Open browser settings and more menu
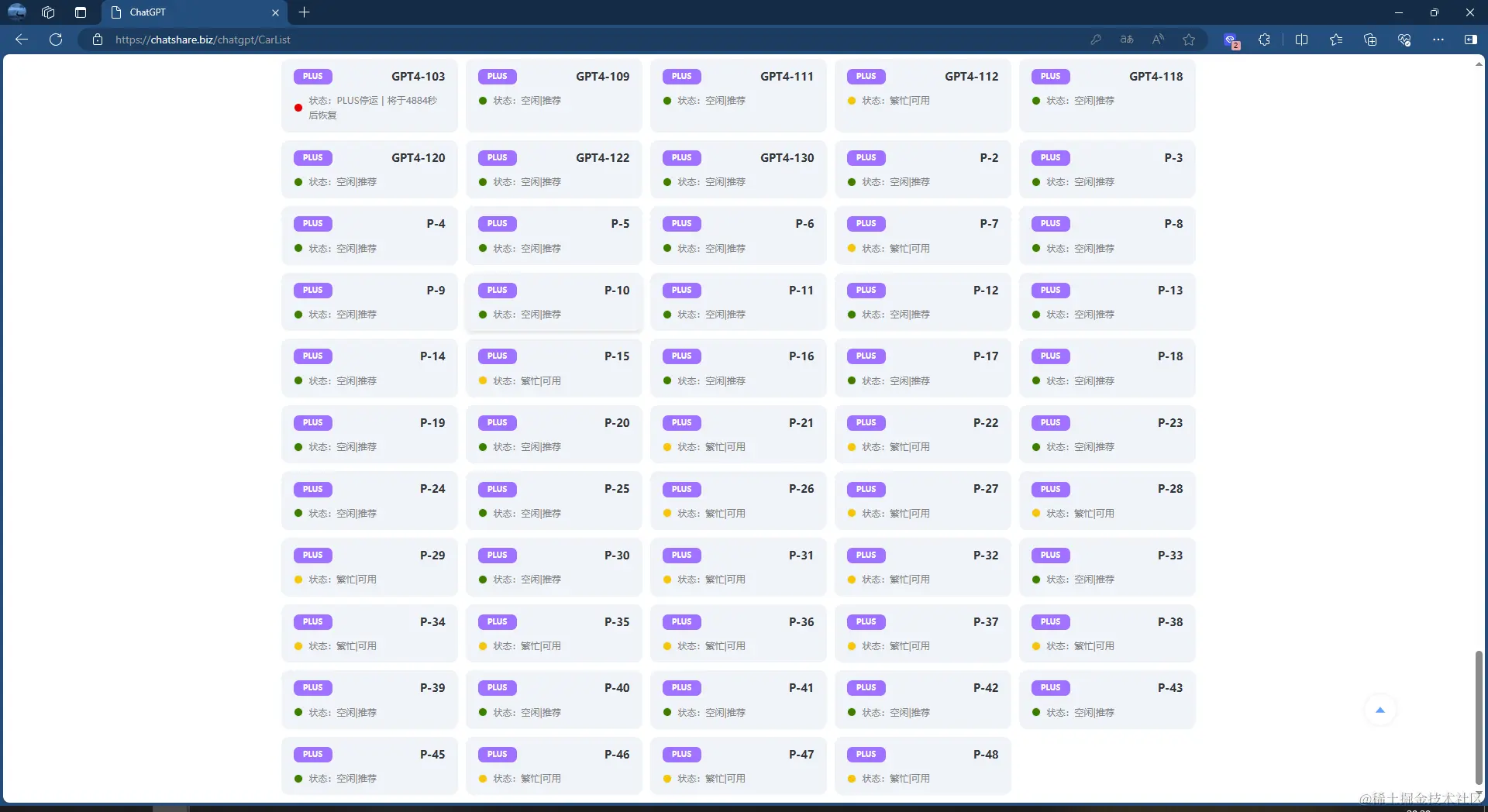1488x812 pixels. pos(1438,40)
